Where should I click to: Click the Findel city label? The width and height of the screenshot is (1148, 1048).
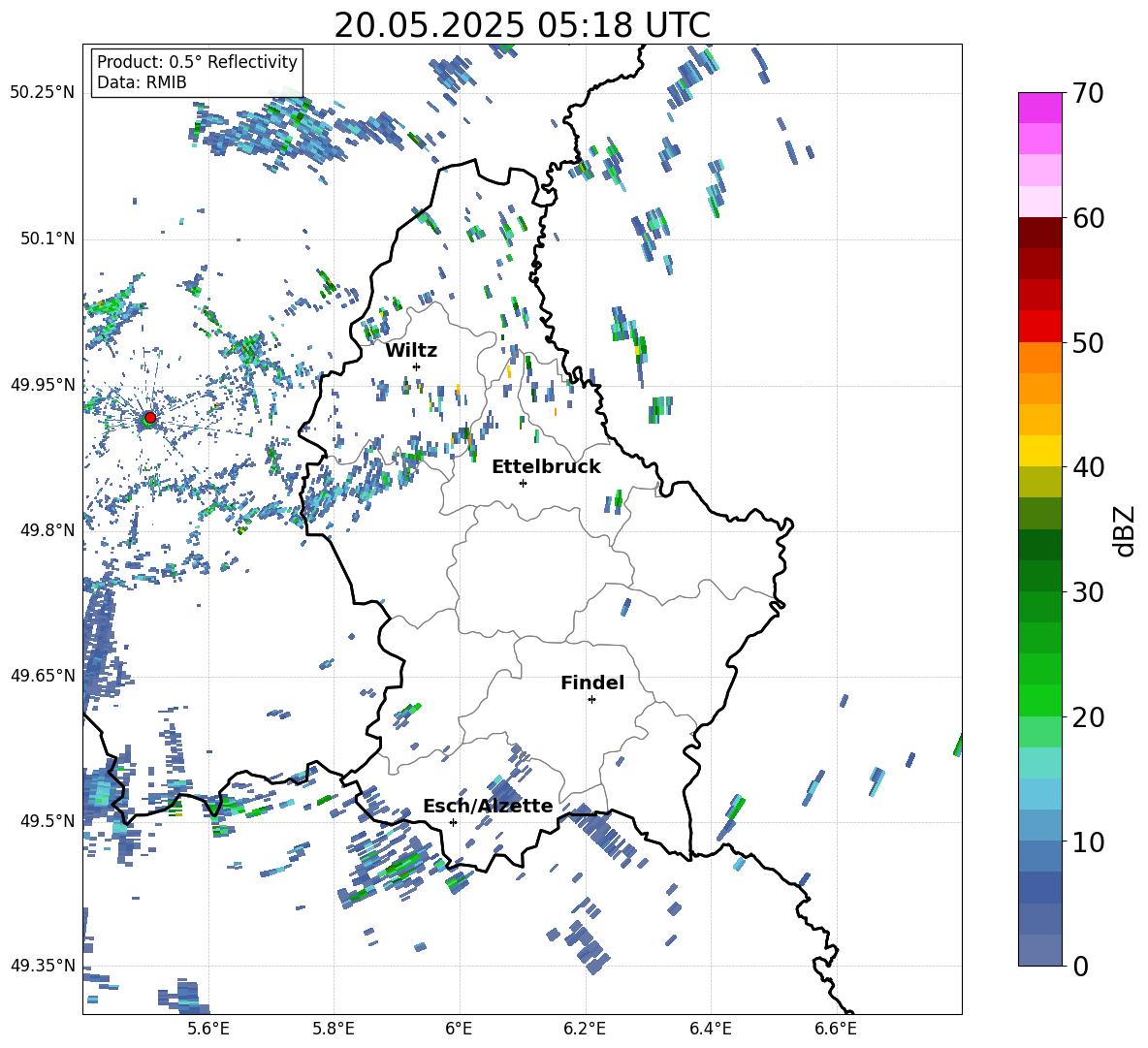pyautogui.click(x=592, y=683)
